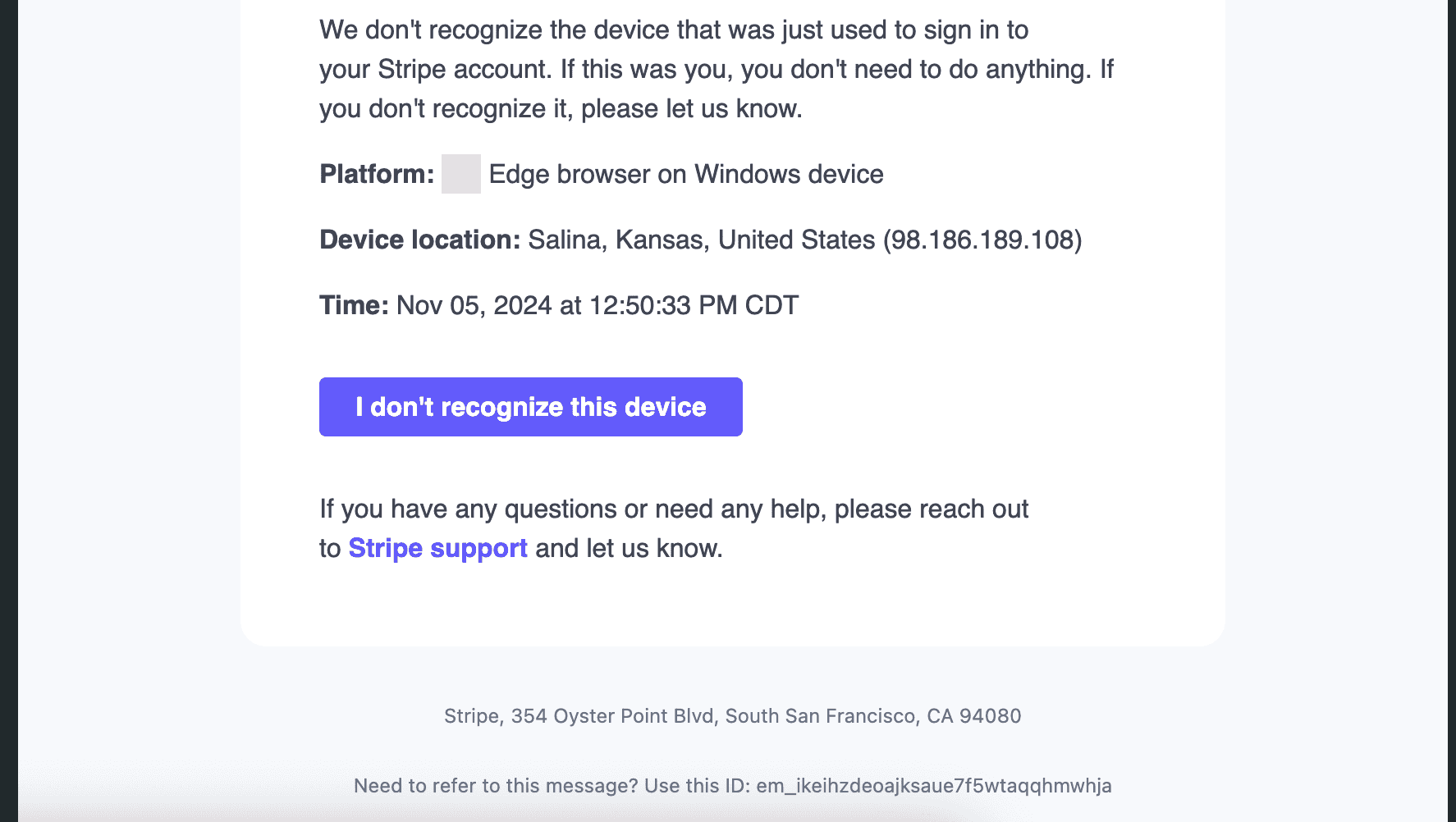Open the Stripe support link
This screenshot has height=822, width=1456.
point(437,547)
